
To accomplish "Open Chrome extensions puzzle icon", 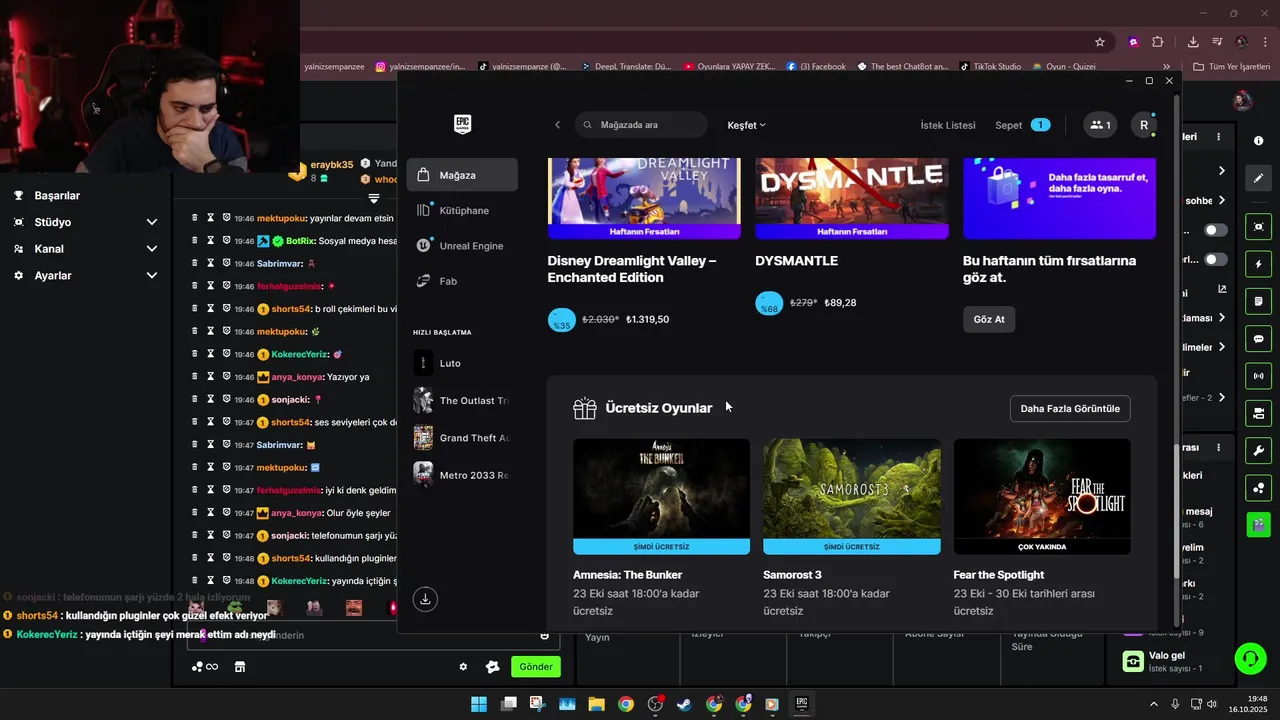I will pyautogui.click(x=1158, y=42).
